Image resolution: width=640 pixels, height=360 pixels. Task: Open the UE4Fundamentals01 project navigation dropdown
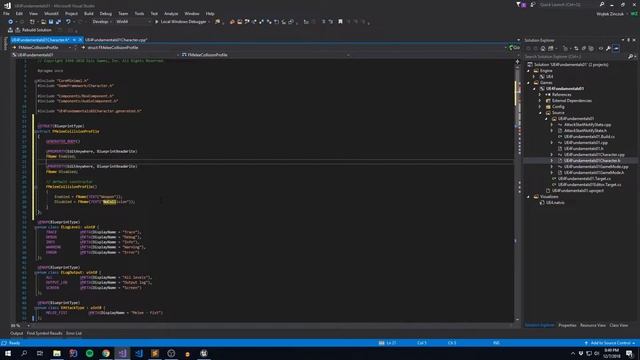[96, 55]
